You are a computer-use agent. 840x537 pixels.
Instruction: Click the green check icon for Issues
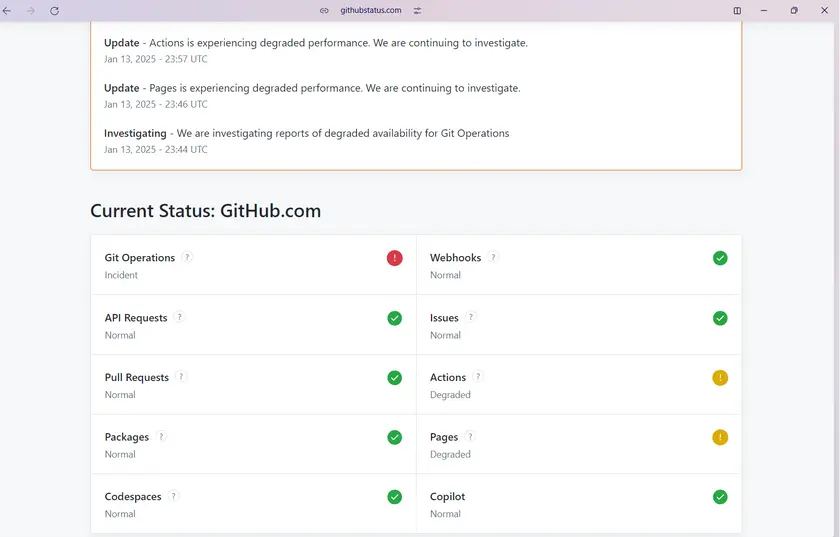click(720, 318)
